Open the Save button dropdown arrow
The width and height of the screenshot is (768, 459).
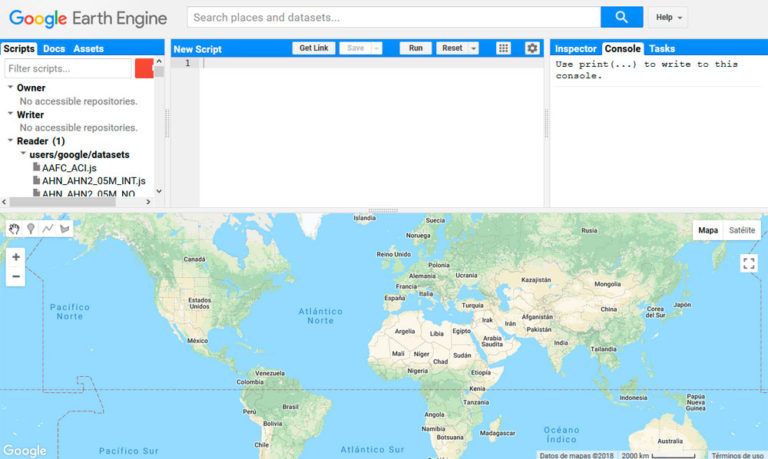pyautogui.click(x=377, y=48)
